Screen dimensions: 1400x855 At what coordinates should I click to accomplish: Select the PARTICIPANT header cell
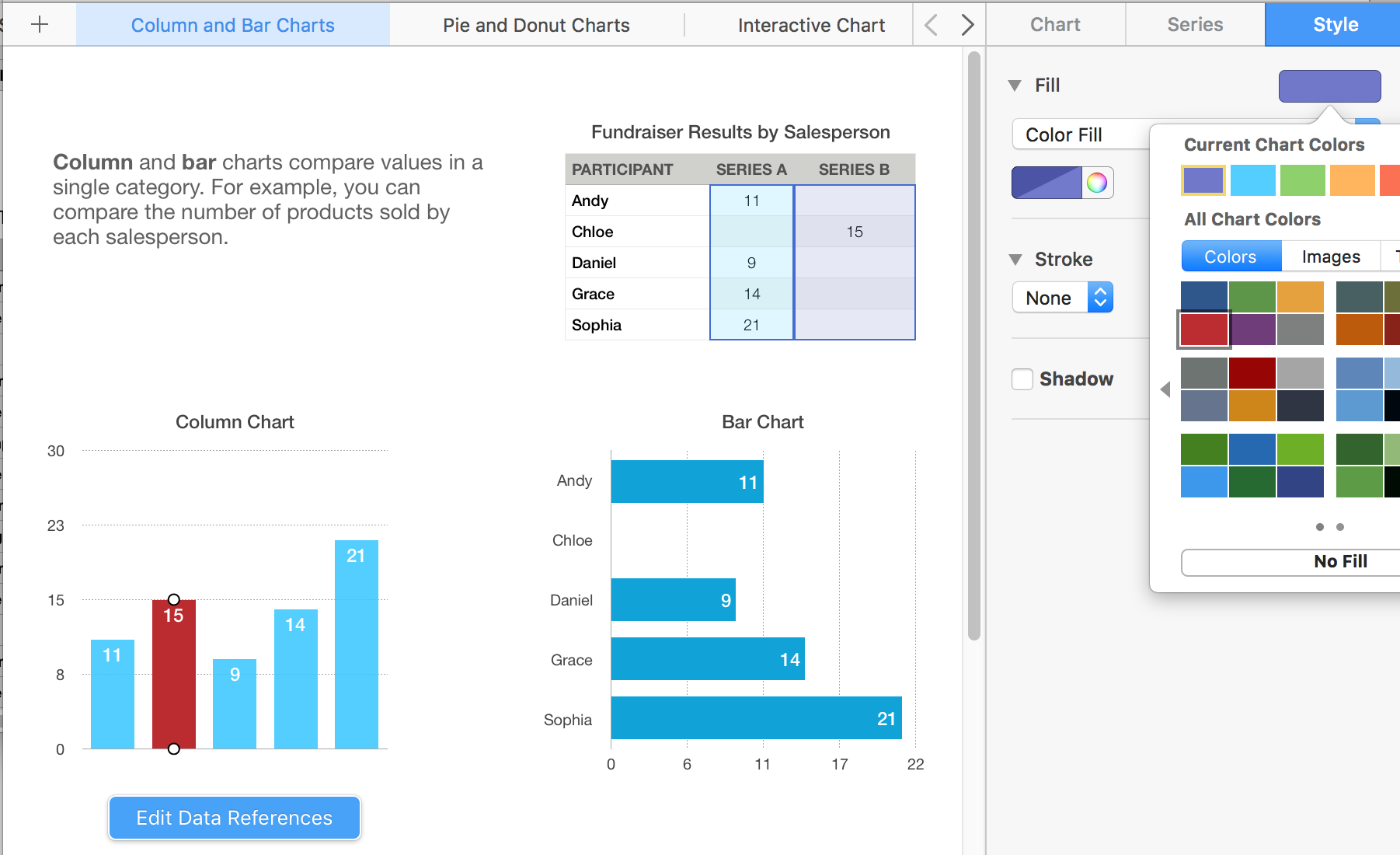638,169
